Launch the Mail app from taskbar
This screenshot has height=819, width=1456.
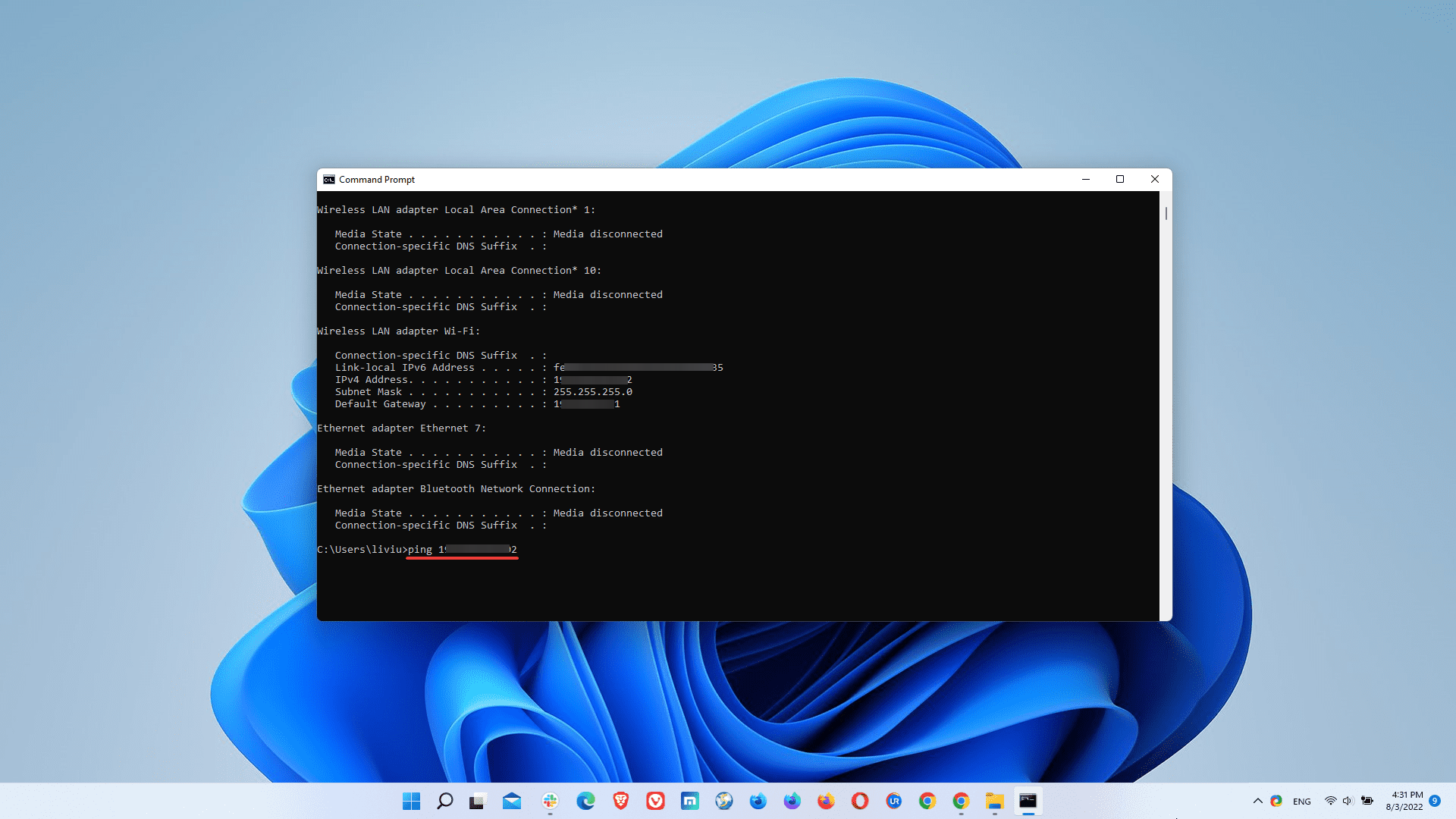[x=512, y=801]
